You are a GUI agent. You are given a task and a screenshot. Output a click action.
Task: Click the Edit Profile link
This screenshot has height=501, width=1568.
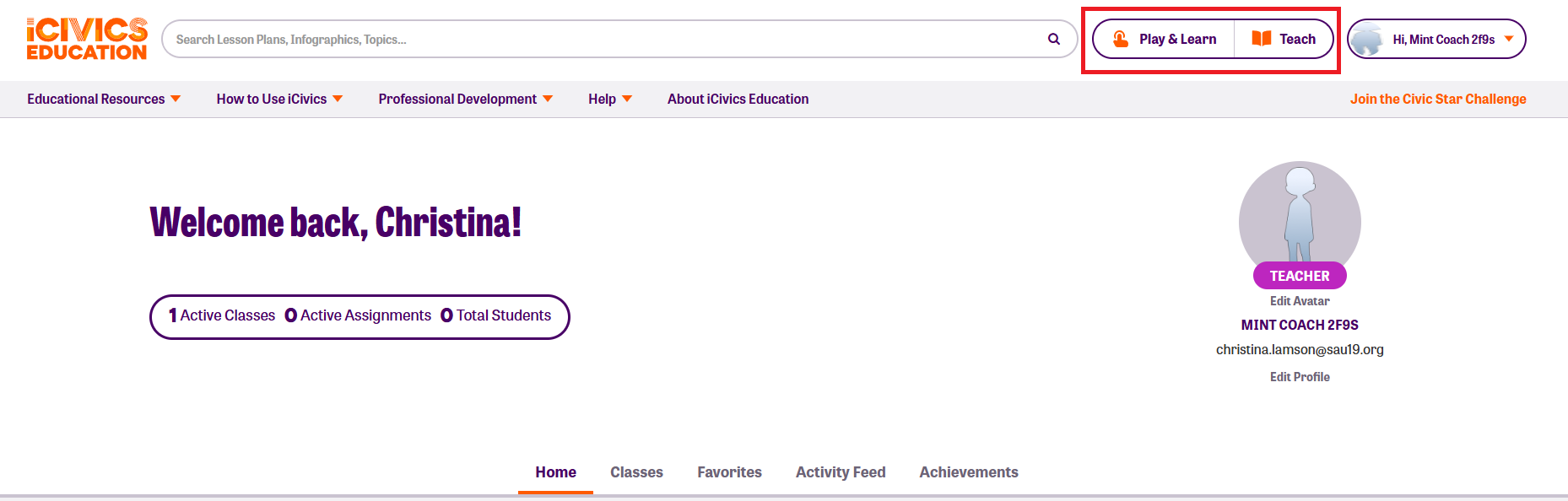pyautogui.click(x=1300, y=377)
